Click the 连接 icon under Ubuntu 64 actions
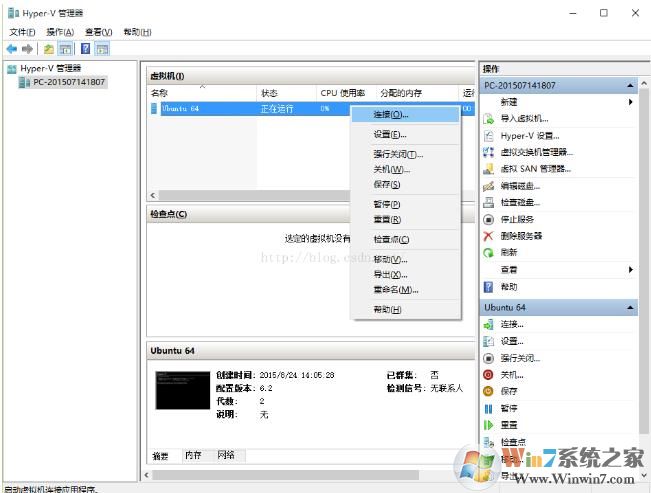Viewport: 651px width, 493px height. tap(489, 324)
